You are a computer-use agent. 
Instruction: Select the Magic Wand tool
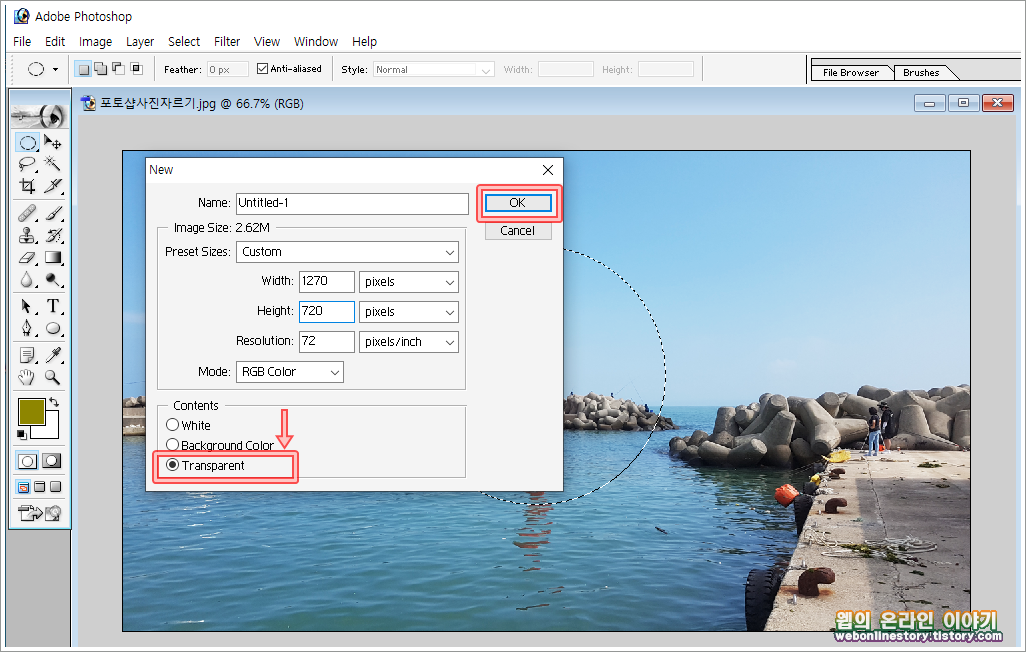click(53, 164)
